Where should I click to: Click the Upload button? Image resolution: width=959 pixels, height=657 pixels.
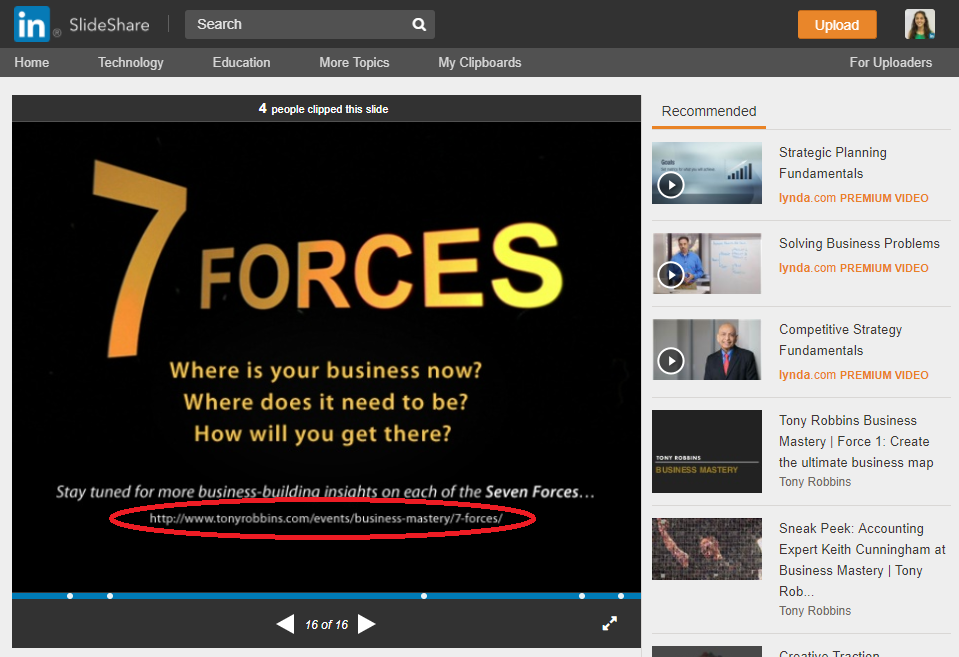tap(837, 24)
